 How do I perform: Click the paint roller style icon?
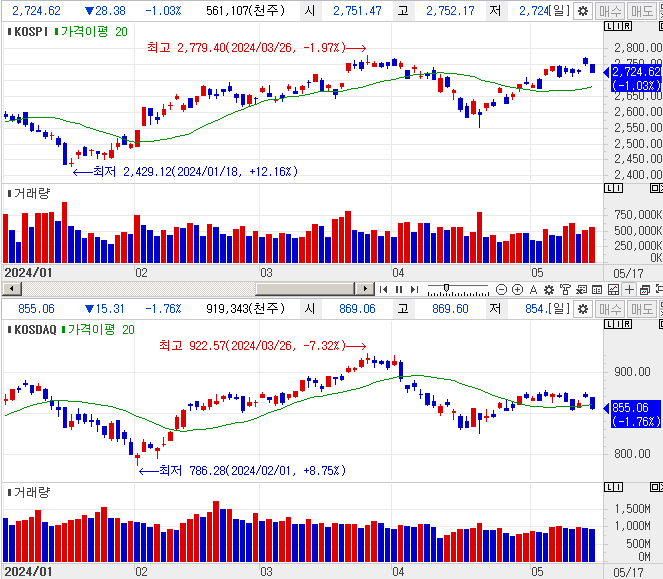coord(565,290)
